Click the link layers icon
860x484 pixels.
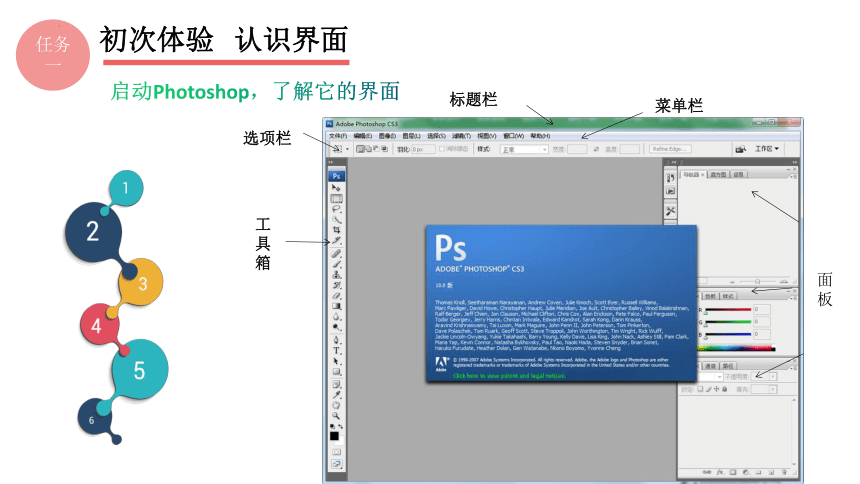(x=707, y=472)
